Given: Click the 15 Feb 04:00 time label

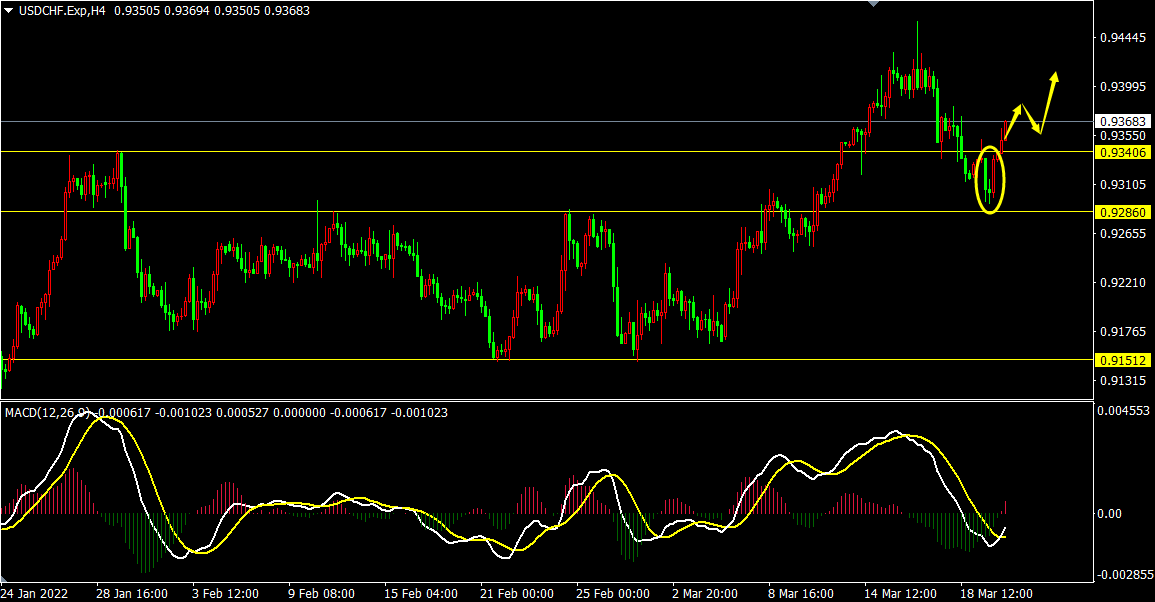Looking at the screenshot, I should 421,594.
